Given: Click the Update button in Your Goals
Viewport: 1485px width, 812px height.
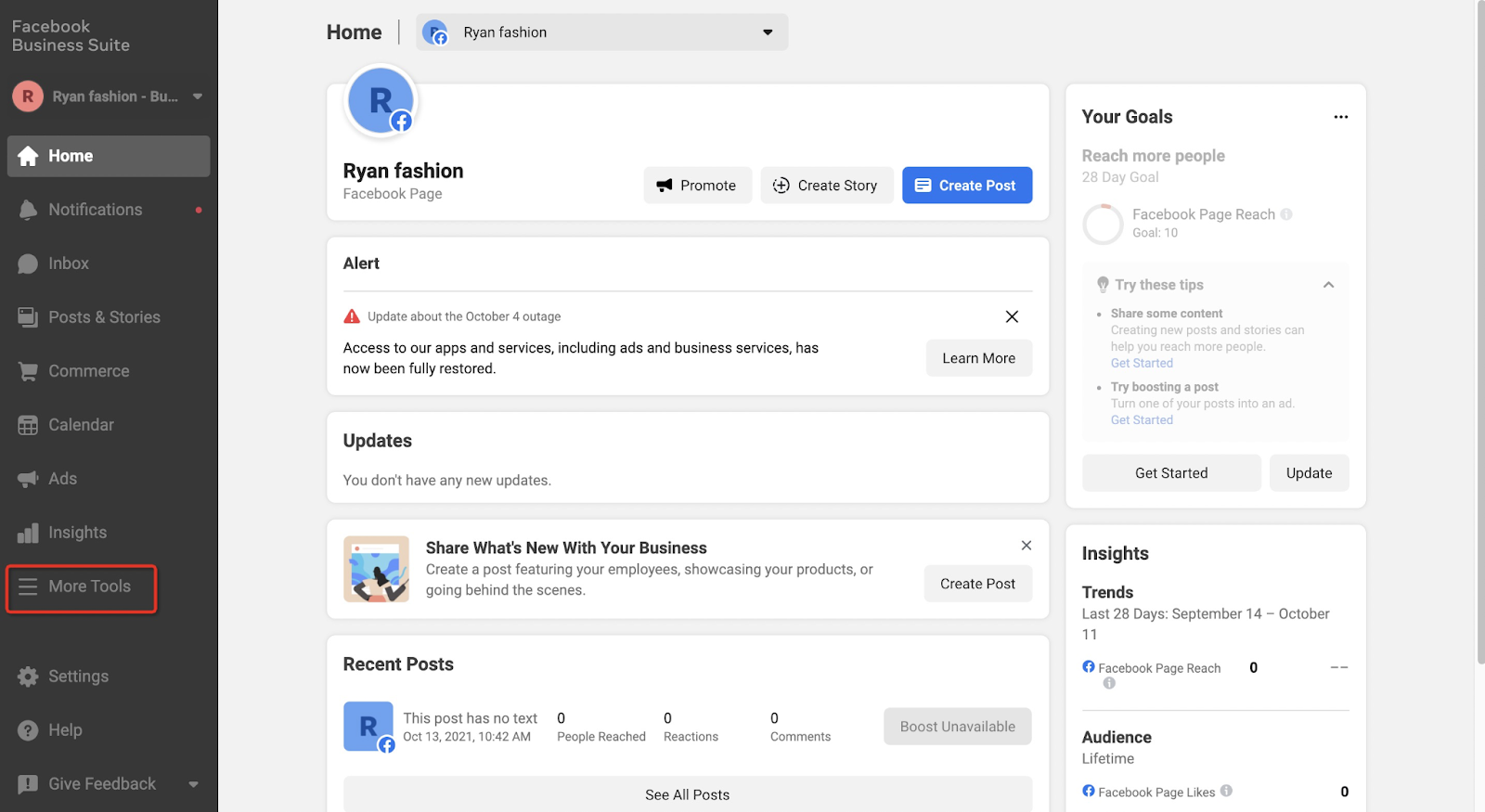Looking at the screenshot, I should coord(1309,473).
